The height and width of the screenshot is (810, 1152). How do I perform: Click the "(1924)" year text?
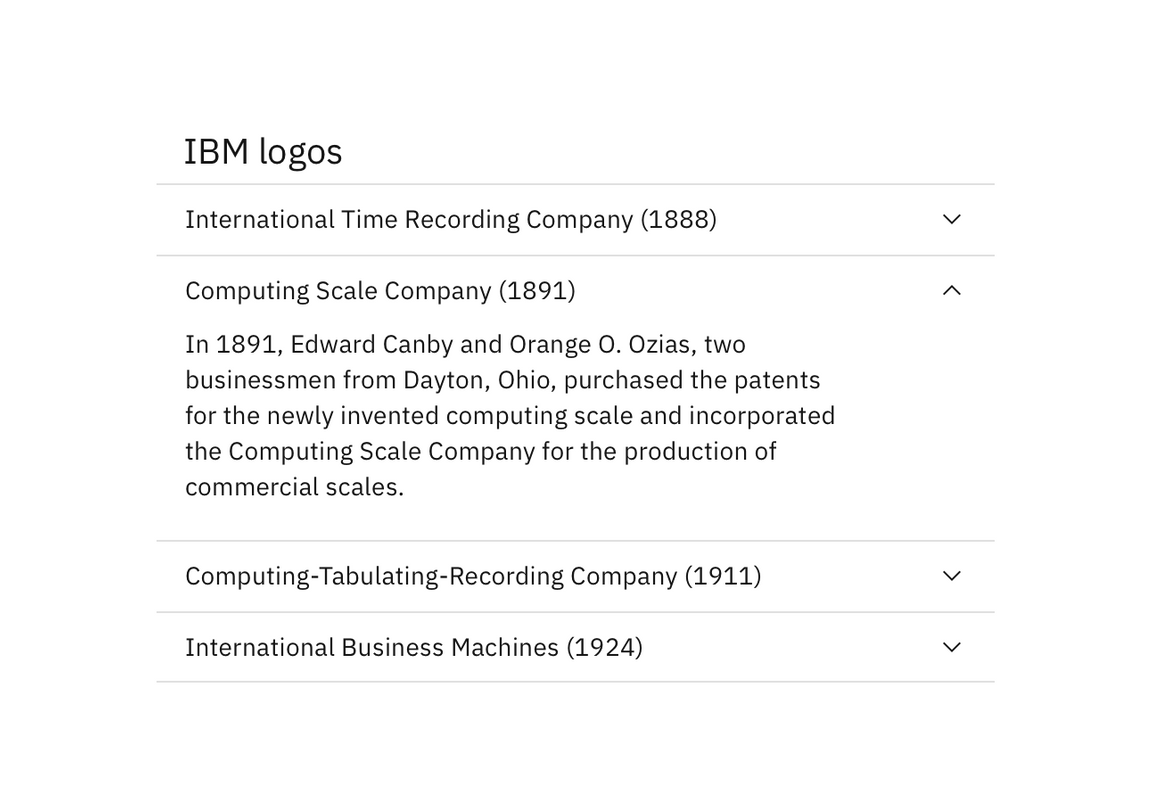604,647
